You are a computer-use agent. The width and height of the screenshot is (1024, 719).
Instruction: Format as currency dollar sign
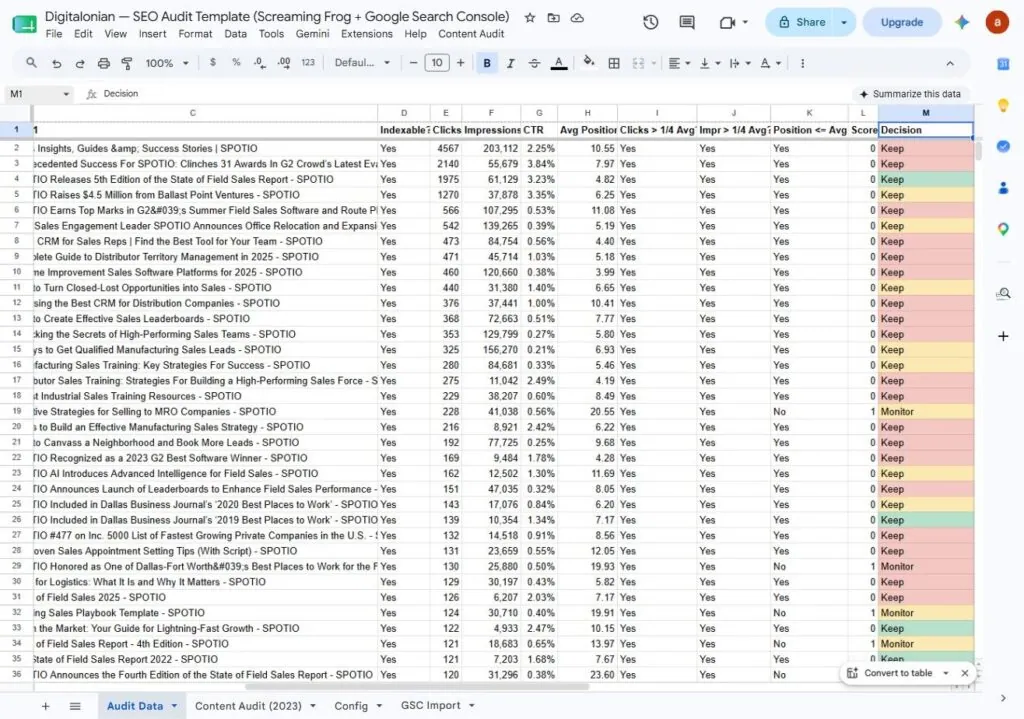click(x=212, y=63)
